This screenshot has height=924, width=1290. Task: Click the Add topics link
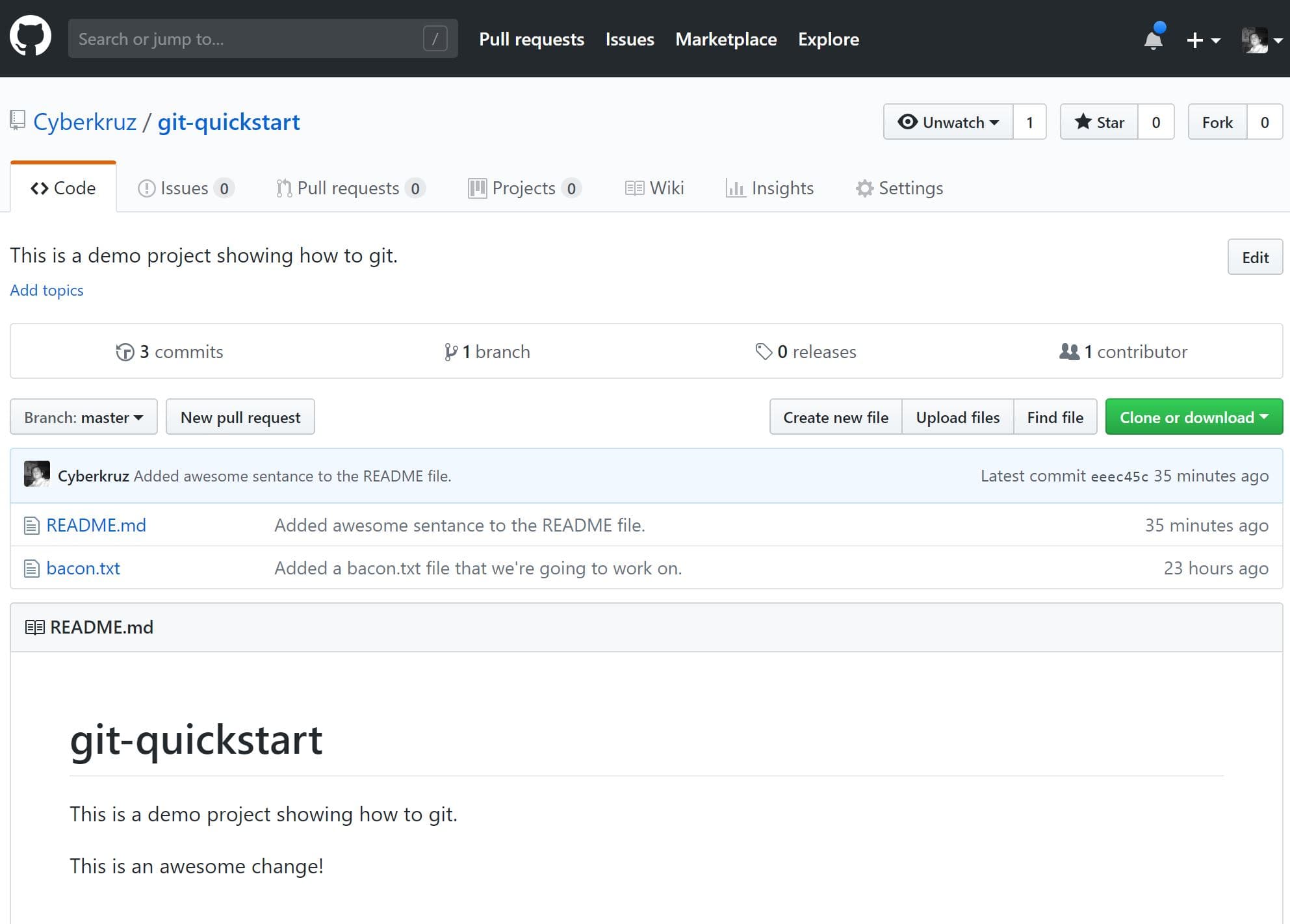(x=47, y=290)
